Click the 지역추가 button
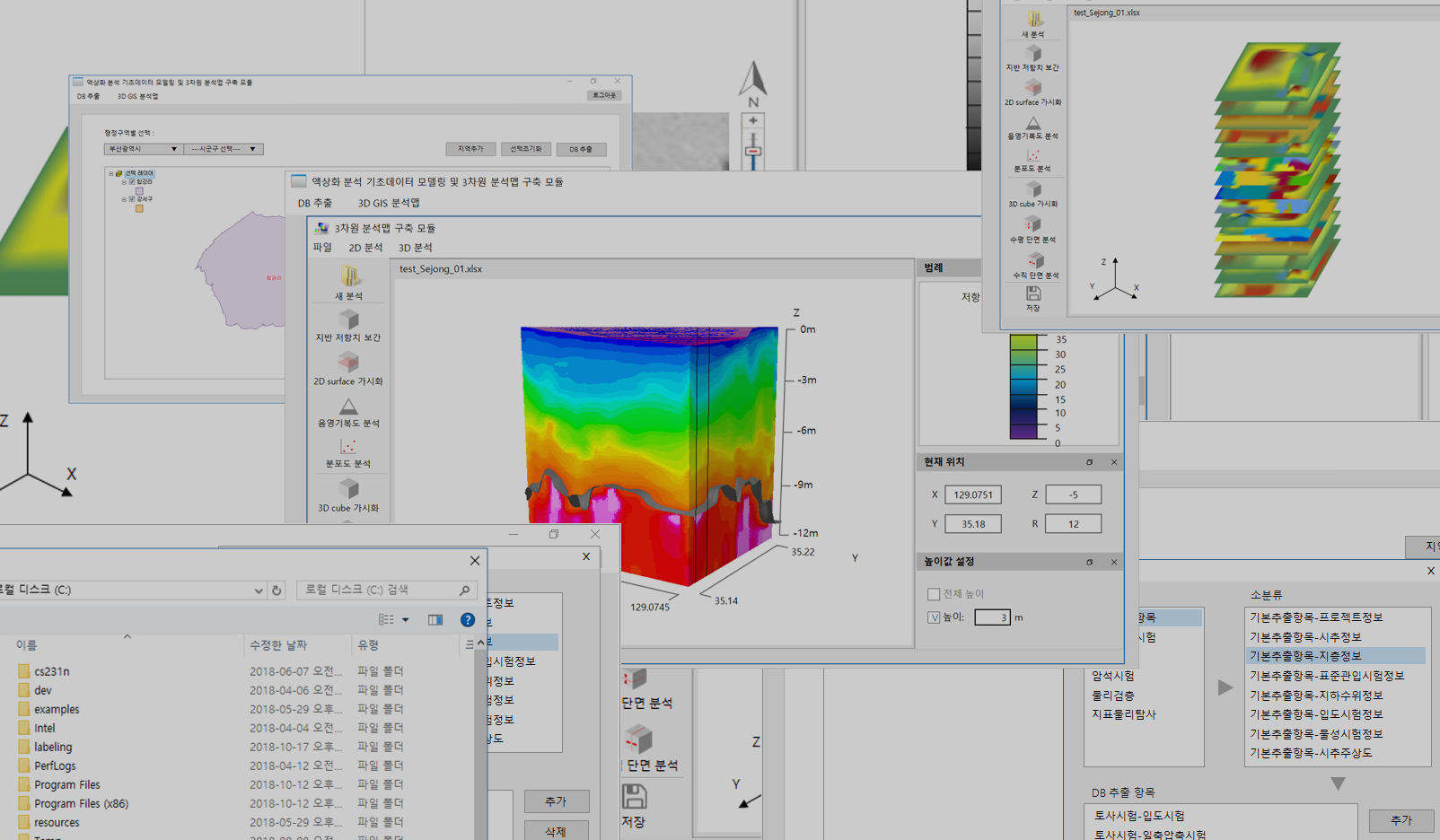Screen dimensions: 1440x840 pos(470,149)
